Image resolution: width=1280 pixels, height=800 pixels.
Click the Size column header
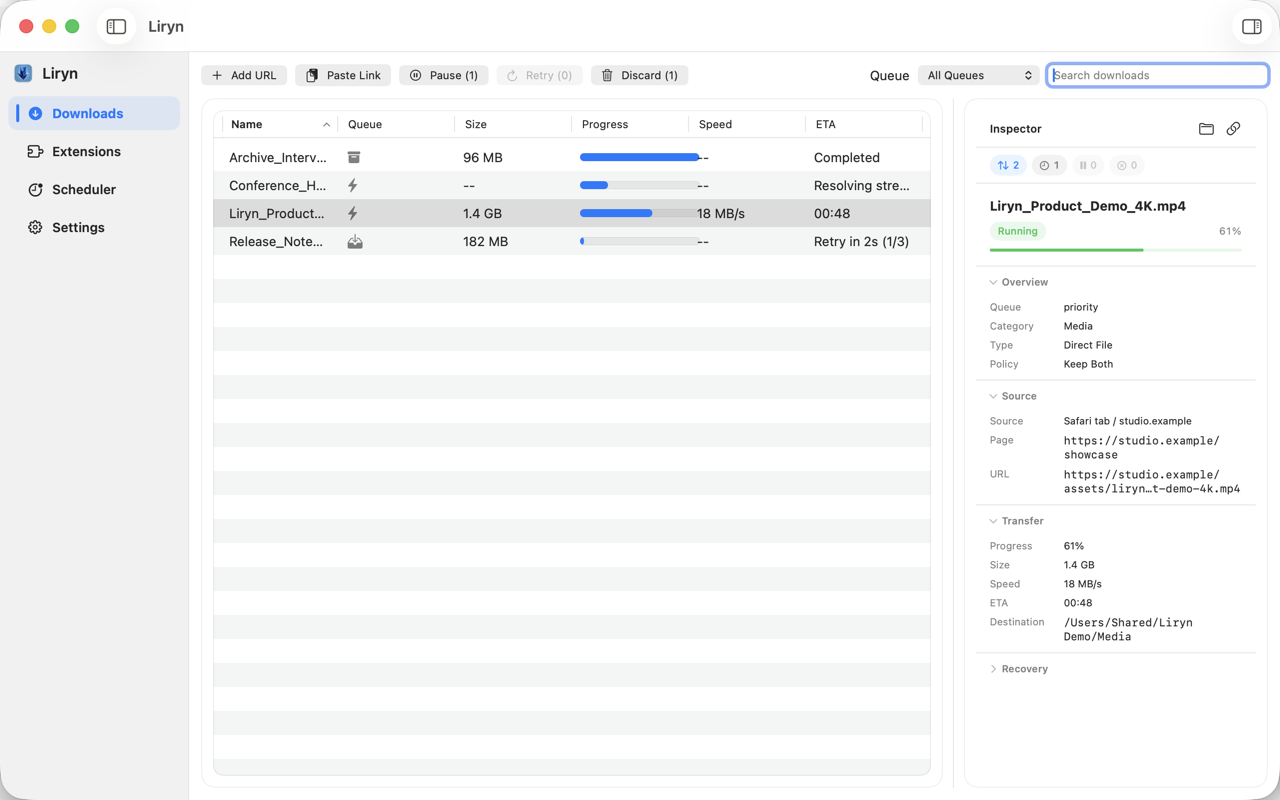point(513,124)
